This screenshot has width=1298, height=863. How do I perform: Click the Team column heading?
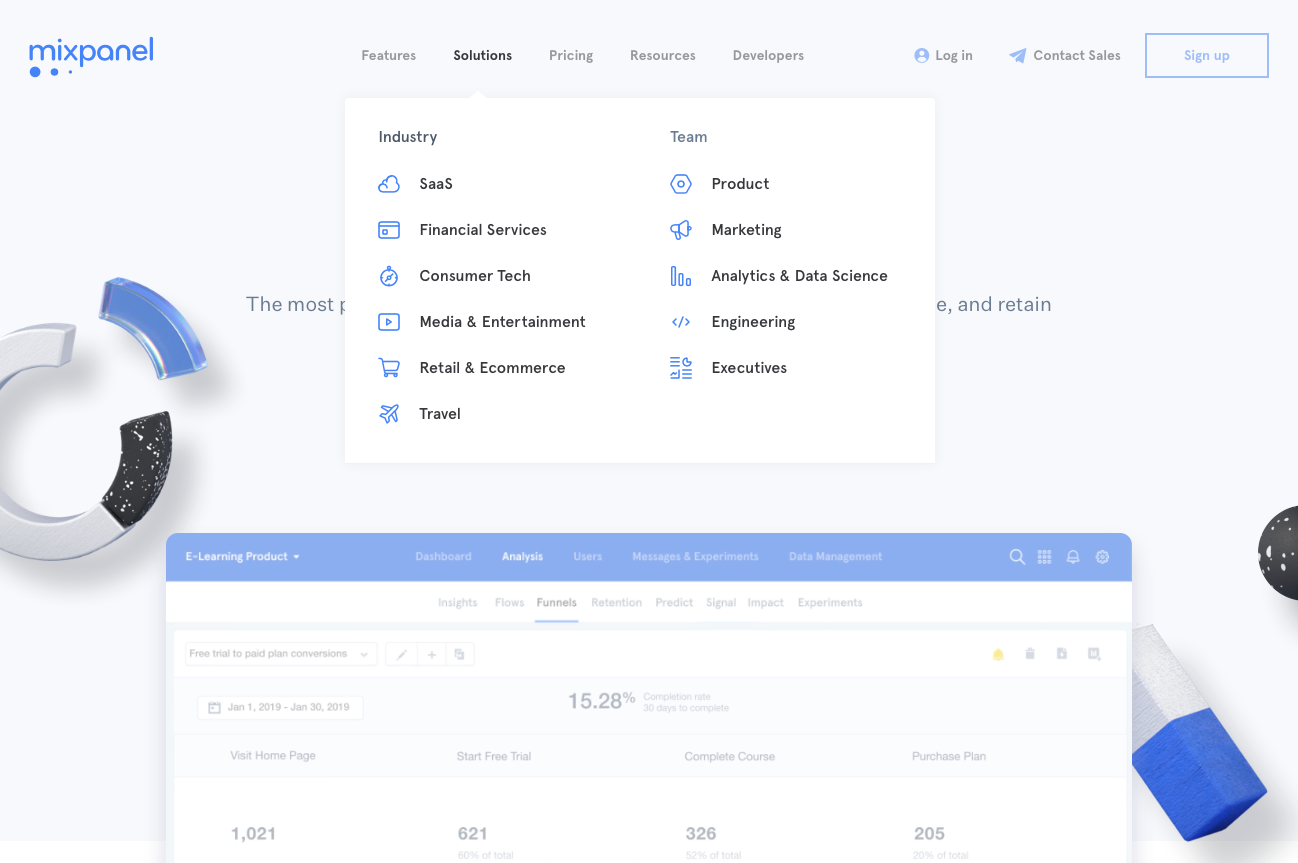coord(689,137)
